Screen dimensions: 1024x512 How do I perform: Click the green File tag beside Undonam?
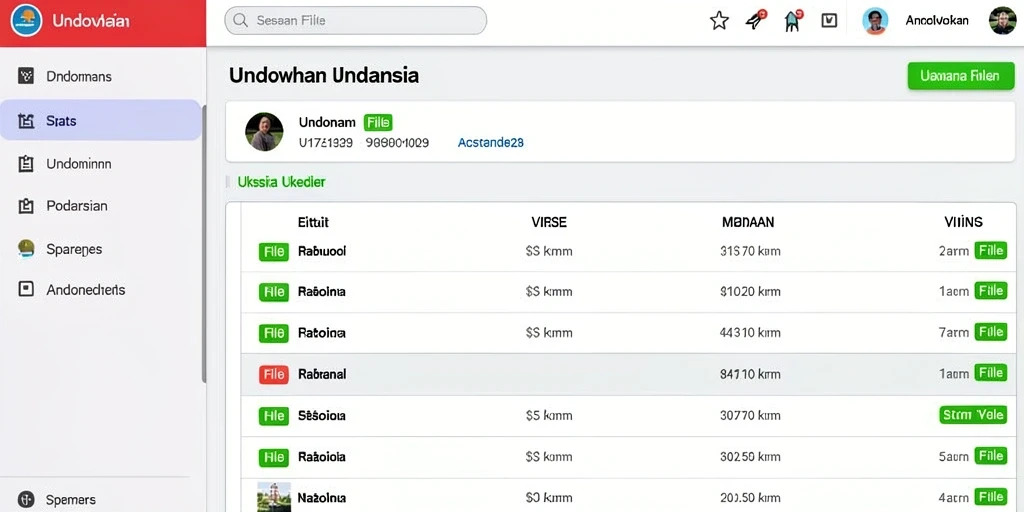[x=378, y=122]
